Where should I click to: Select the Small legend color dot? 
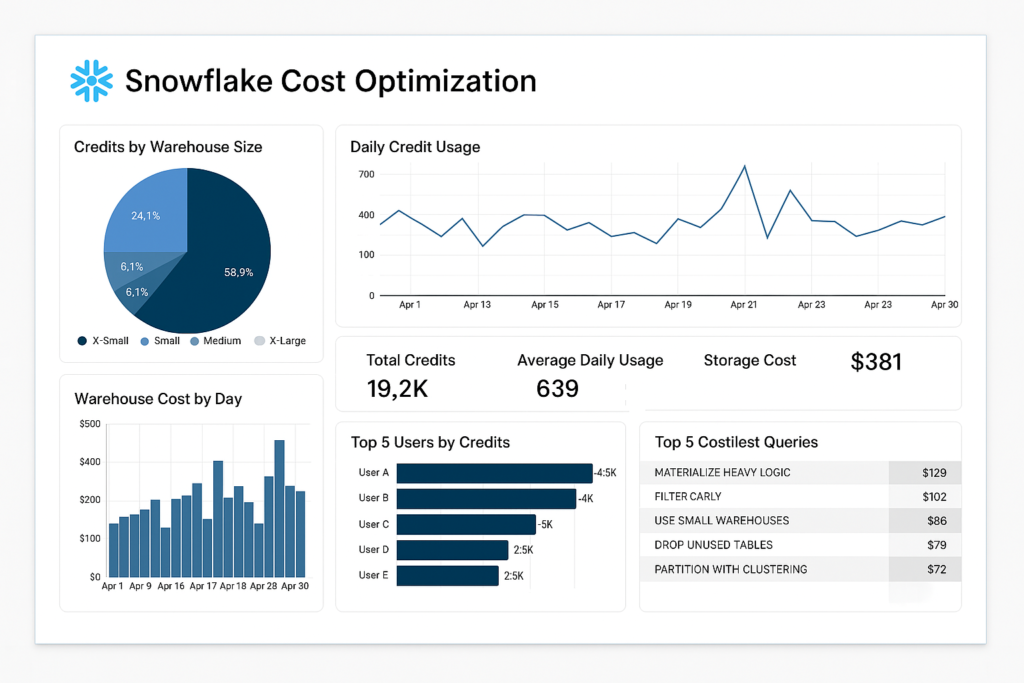pos(145,341)
